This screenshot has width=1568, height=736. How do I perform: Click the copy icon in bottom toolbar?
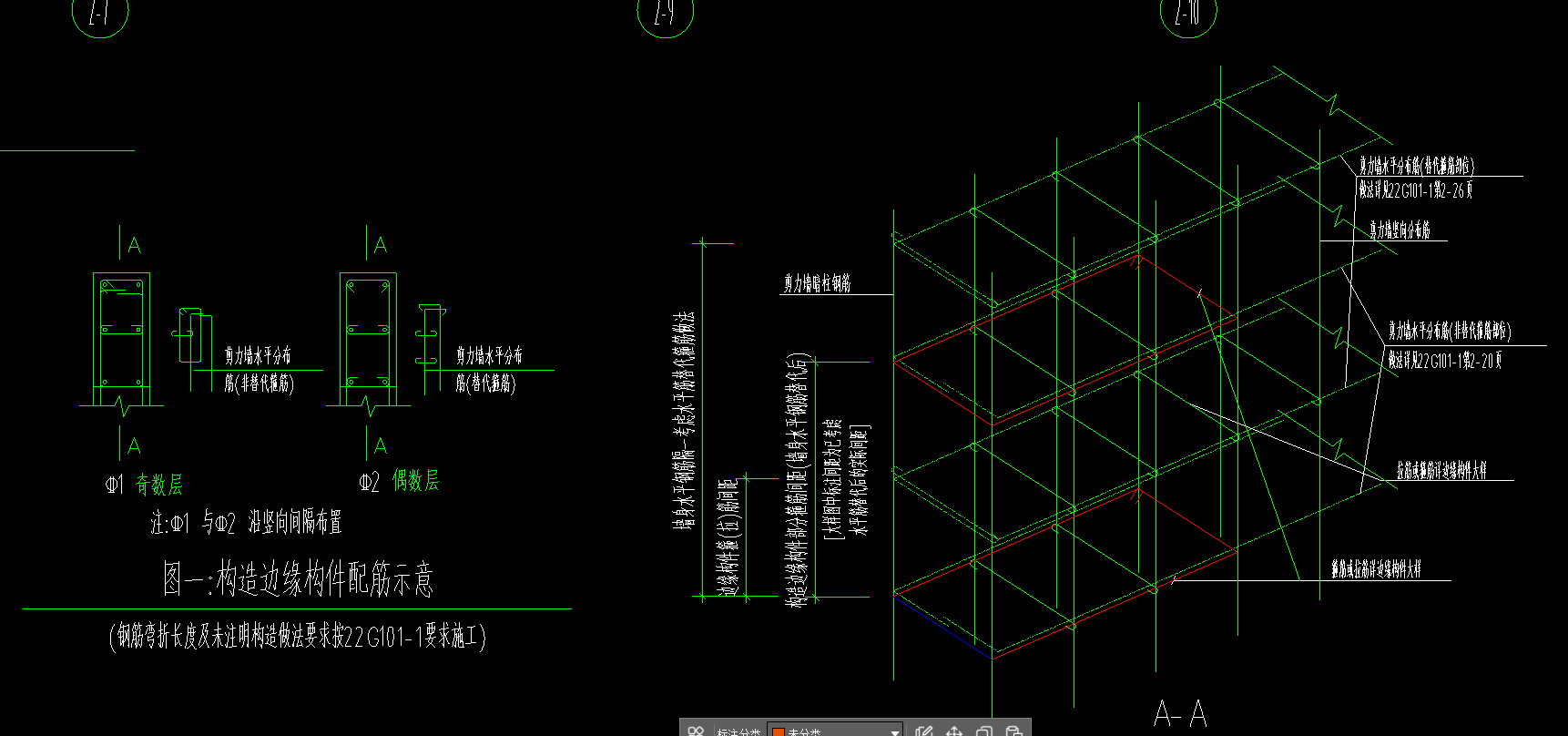pos(984,731)
